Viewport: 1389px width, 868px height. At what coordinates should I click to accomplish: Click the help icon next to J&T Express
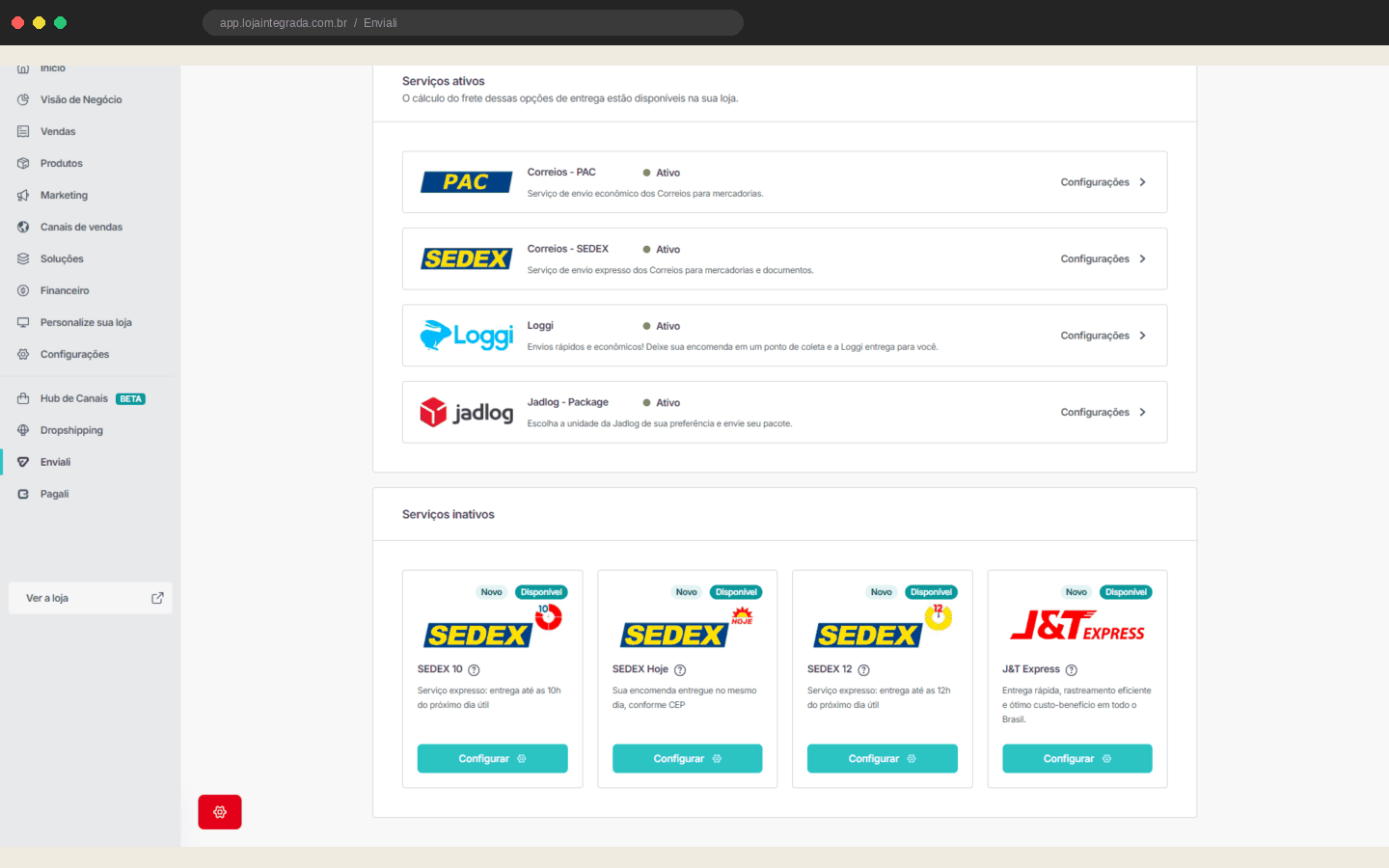pyautogui.click(x=1072, y=669)
